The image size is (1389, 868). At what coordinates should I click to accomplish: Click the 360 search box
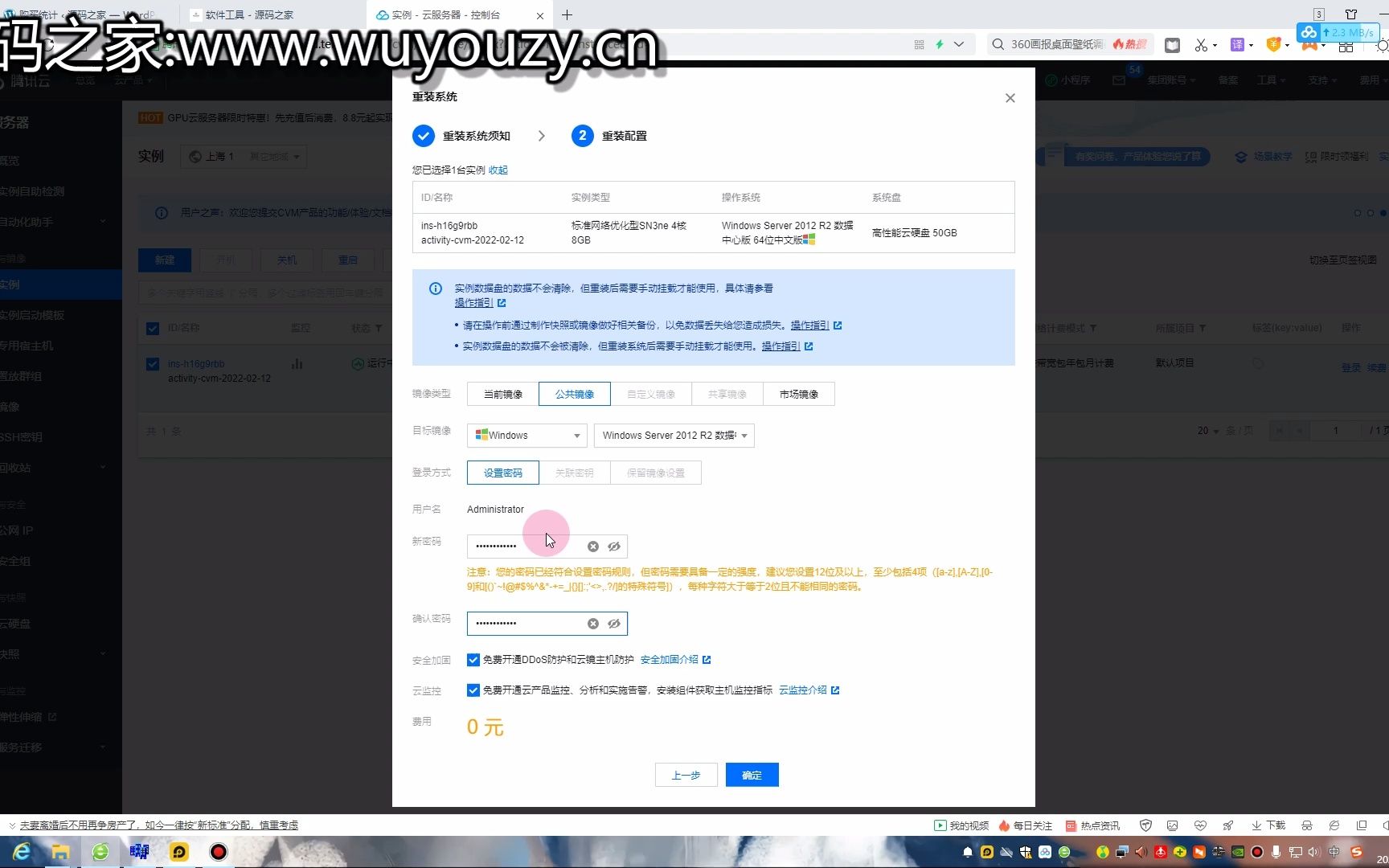click(x=1057, y=44)
